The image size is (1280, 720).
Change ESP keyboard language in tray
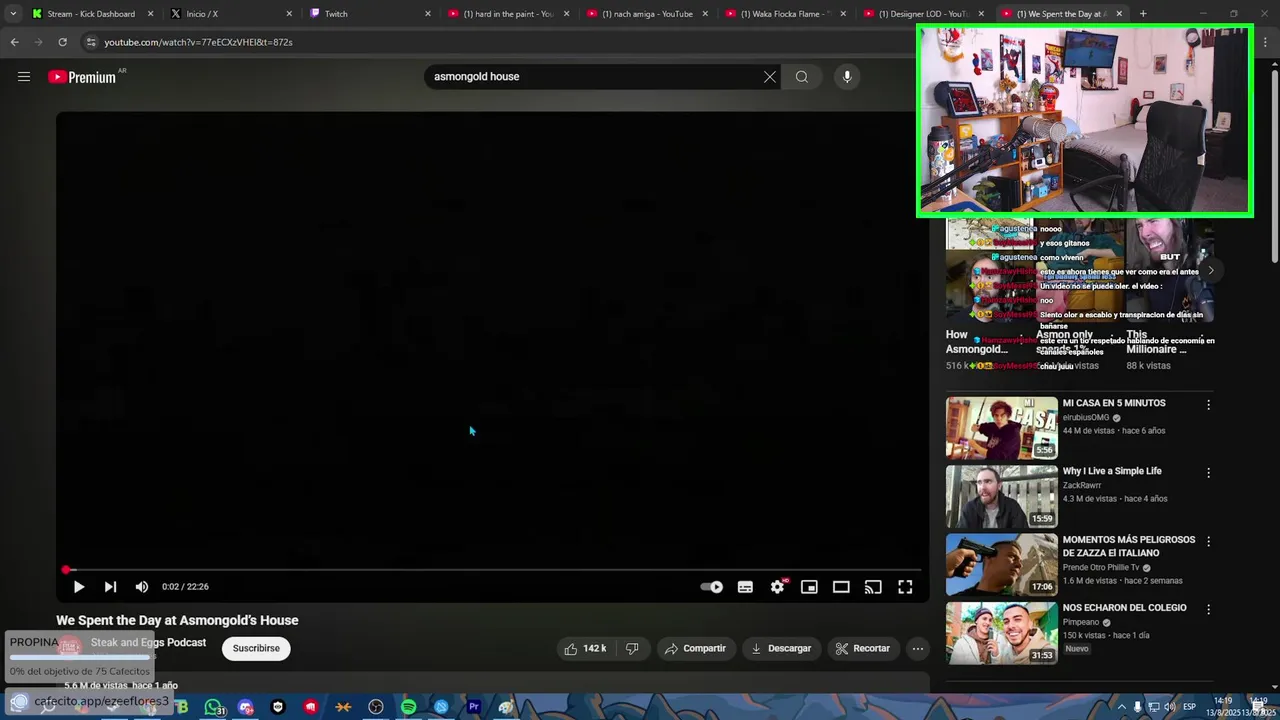point(1190,707)
